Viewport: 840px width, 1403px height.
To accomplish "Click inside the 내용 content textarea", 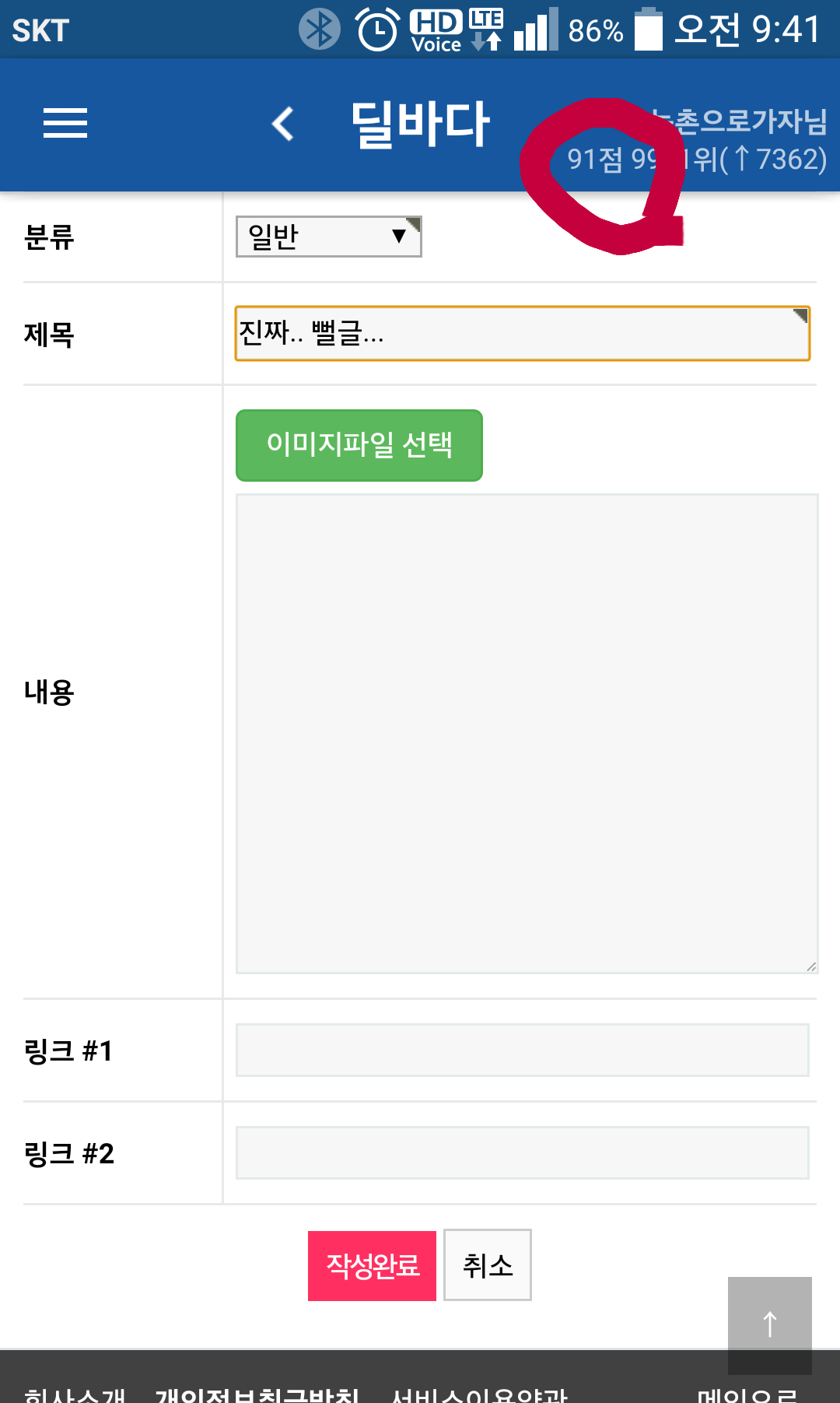I will [527, 733].
